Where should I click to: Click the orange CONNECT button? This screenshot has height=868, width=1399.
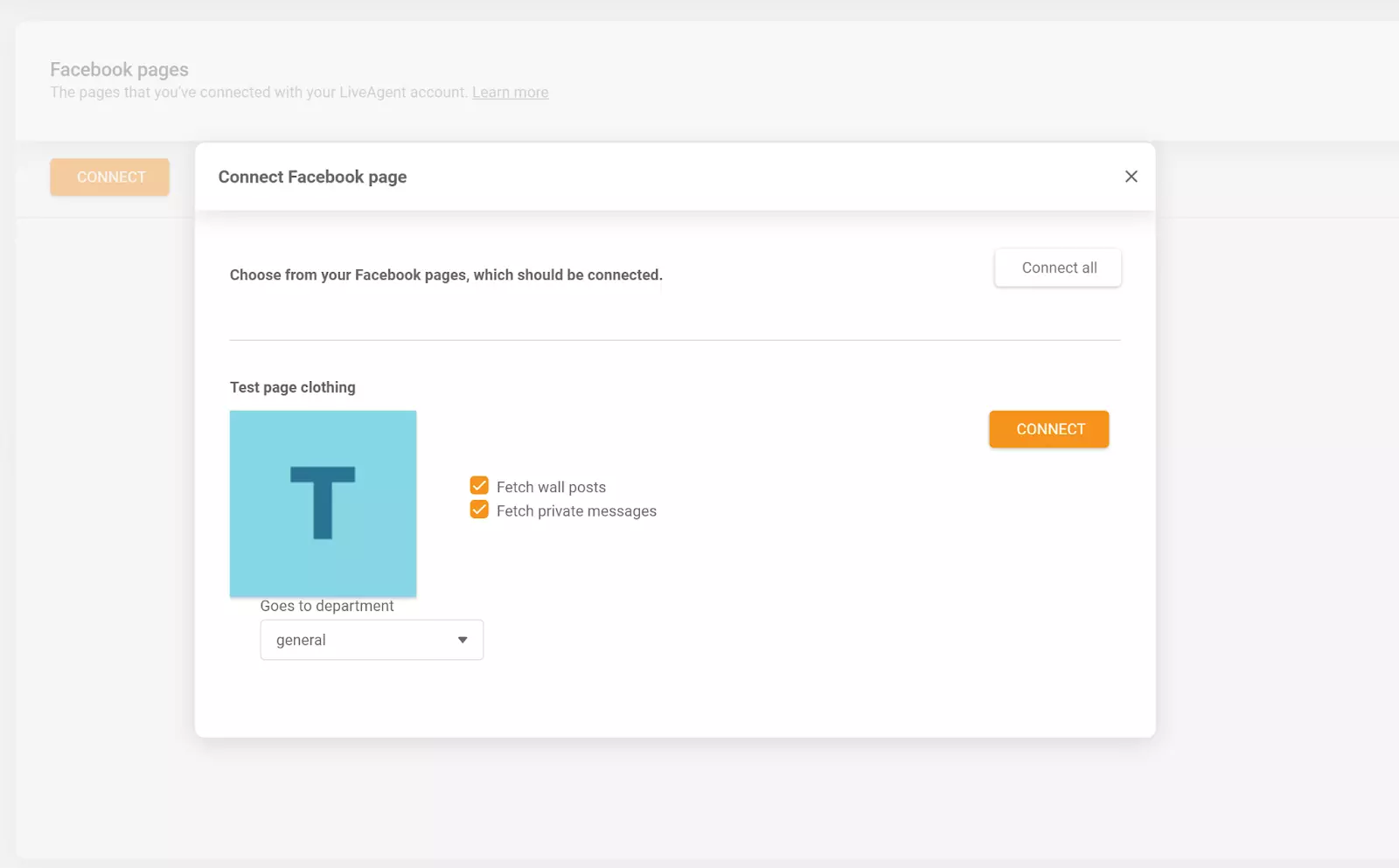tap(1048, 428)
